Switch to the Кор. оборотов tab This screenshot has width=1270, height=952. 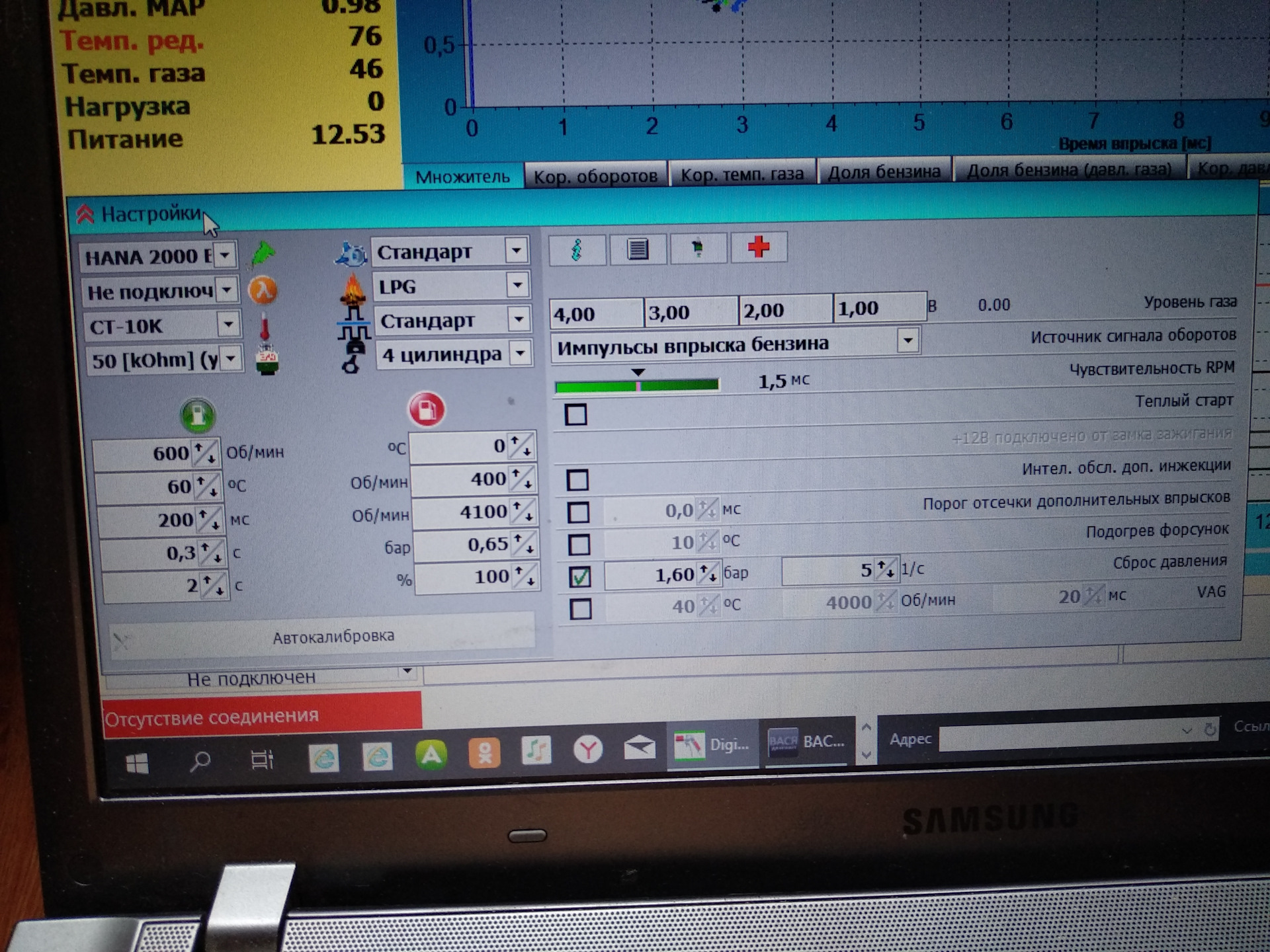coord(595,176)
